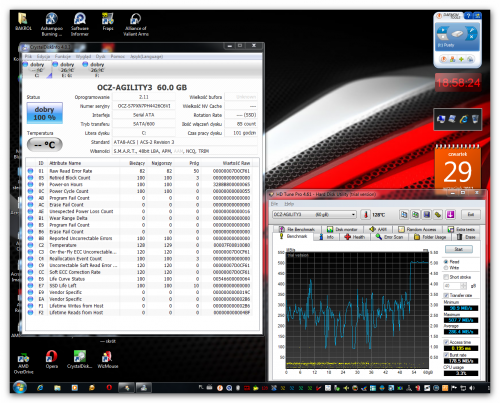Enable the Short stroke checkbox
The height and width of the screenshot is (403, 500).
tap(446, 277)
